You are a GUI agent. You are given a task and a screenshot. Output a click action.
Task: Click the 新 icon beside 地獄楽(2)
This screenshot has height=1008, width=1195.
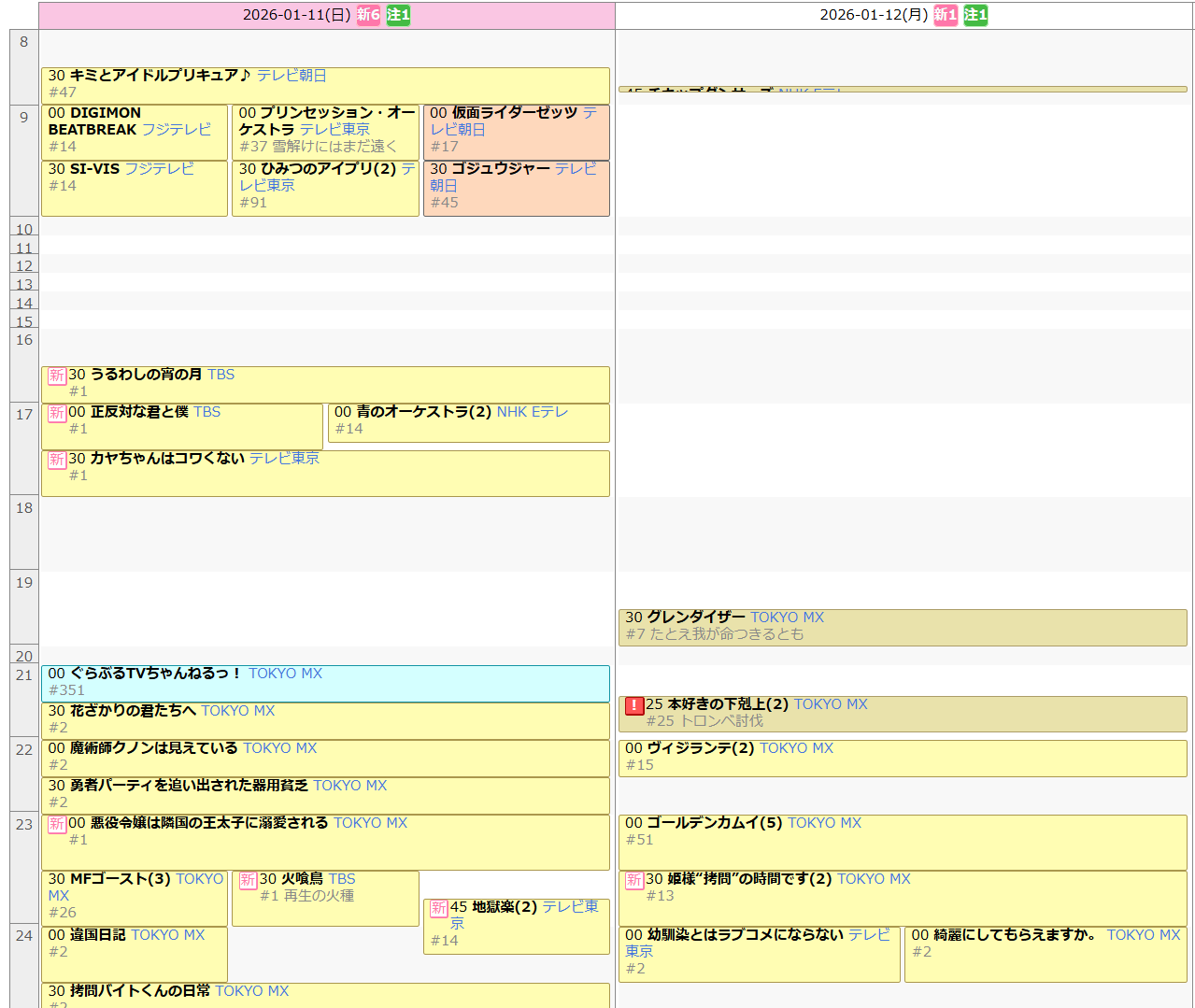point(438,908)
